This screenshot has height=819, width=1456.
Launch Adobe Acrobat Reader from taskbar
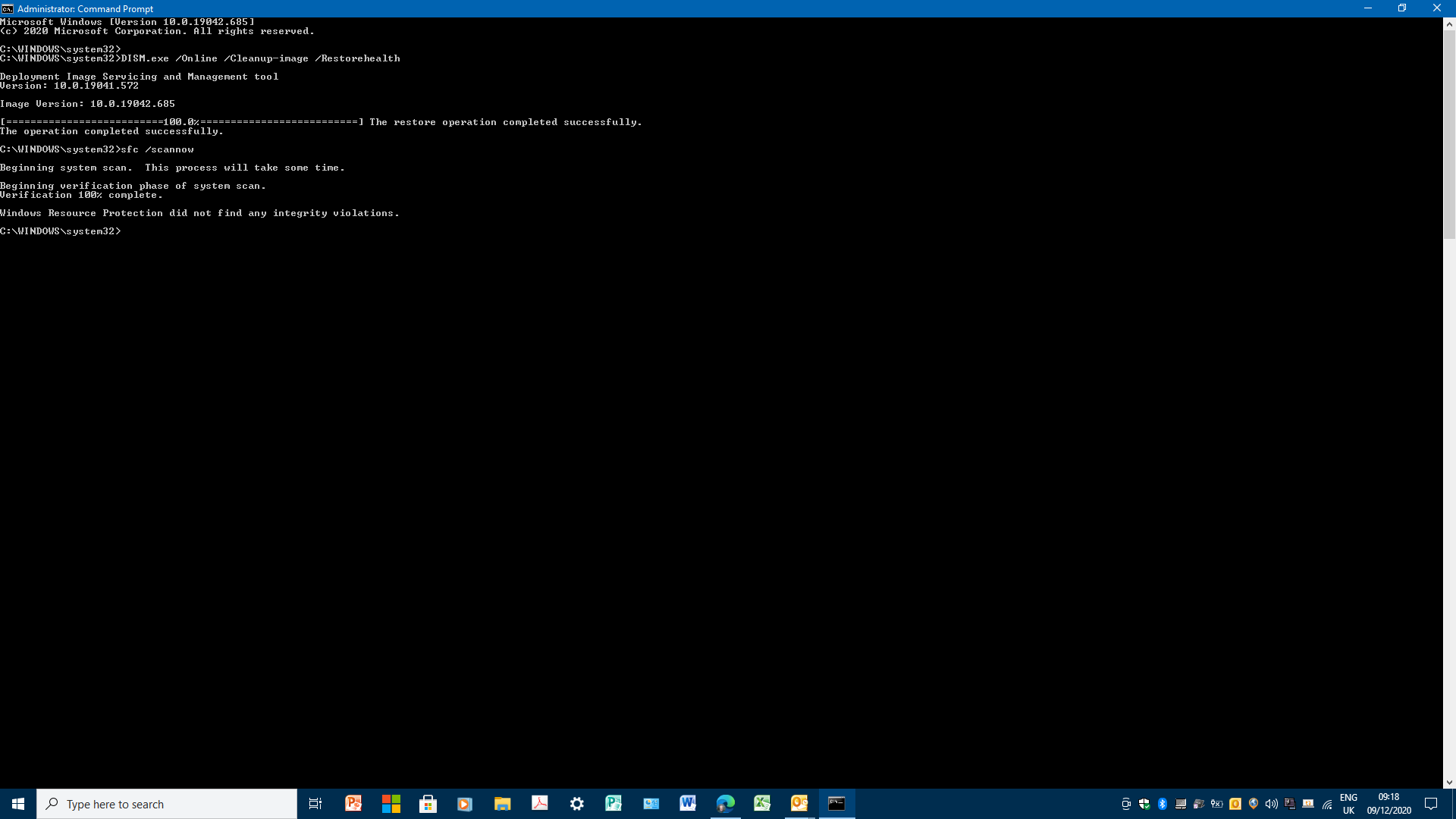539,803
